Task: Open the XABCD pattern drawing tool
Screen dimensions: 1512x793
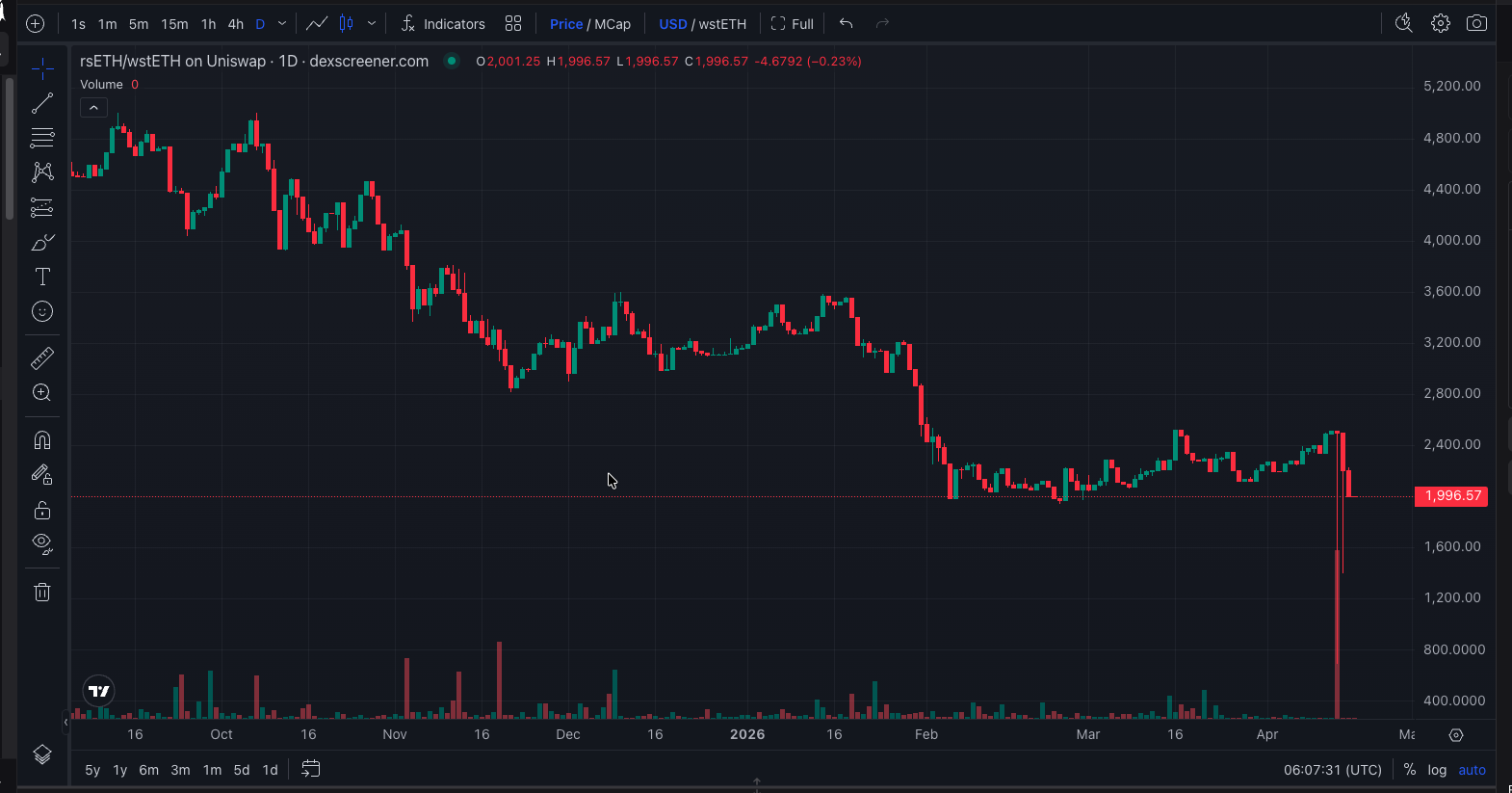Action: point(42,172)
